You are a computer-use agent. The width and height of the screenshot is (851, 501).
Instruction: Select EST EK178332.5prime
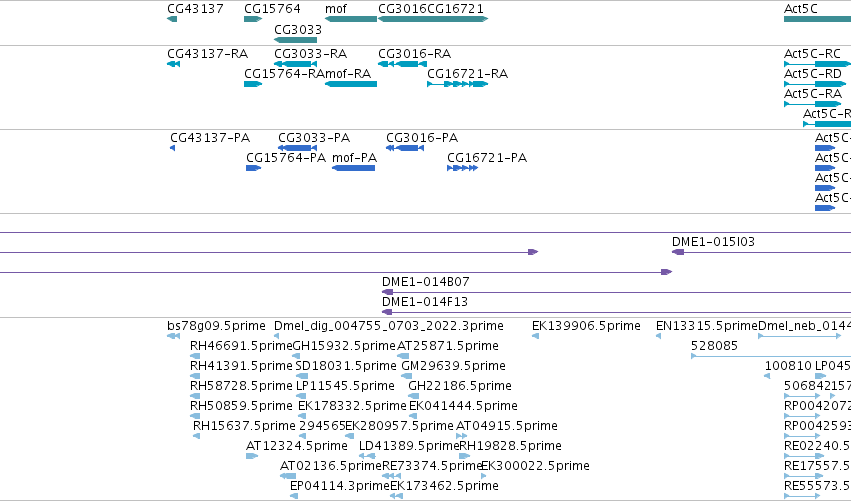302,416
